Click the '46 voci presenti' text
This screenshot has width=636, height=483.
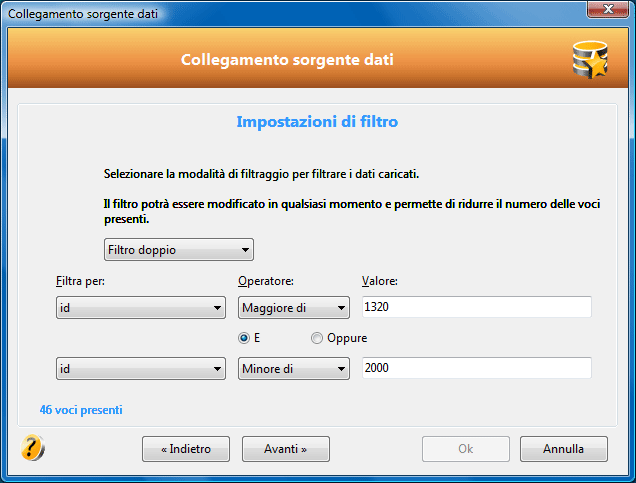click(x=81, y=410)
